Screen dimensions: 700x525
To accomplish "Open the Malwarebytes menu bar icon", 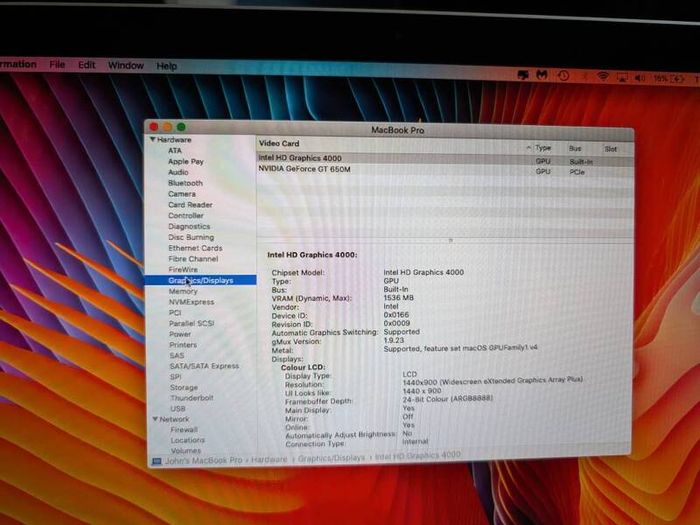I will pyautogui.click(x=542, y=75).
